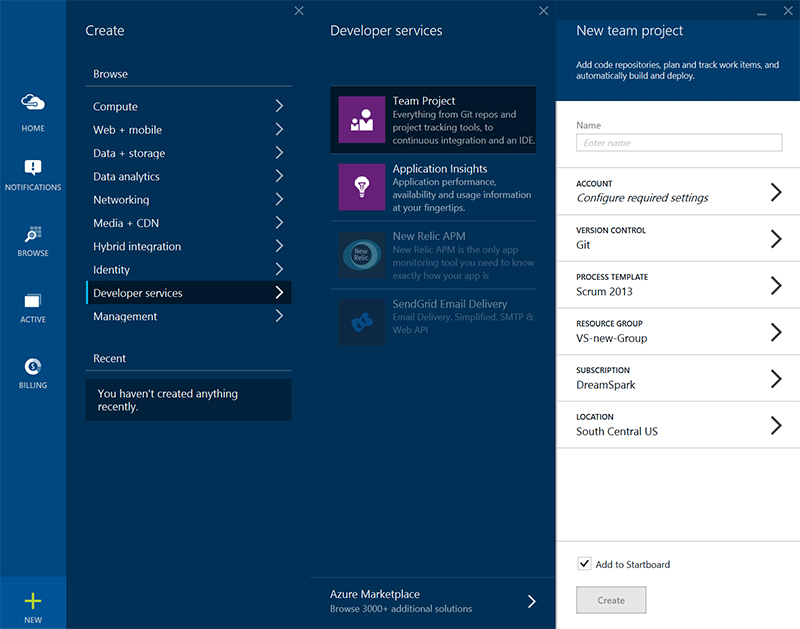The image size is (800, 629).
Task: Click the Create button
Action: (611, 600)
